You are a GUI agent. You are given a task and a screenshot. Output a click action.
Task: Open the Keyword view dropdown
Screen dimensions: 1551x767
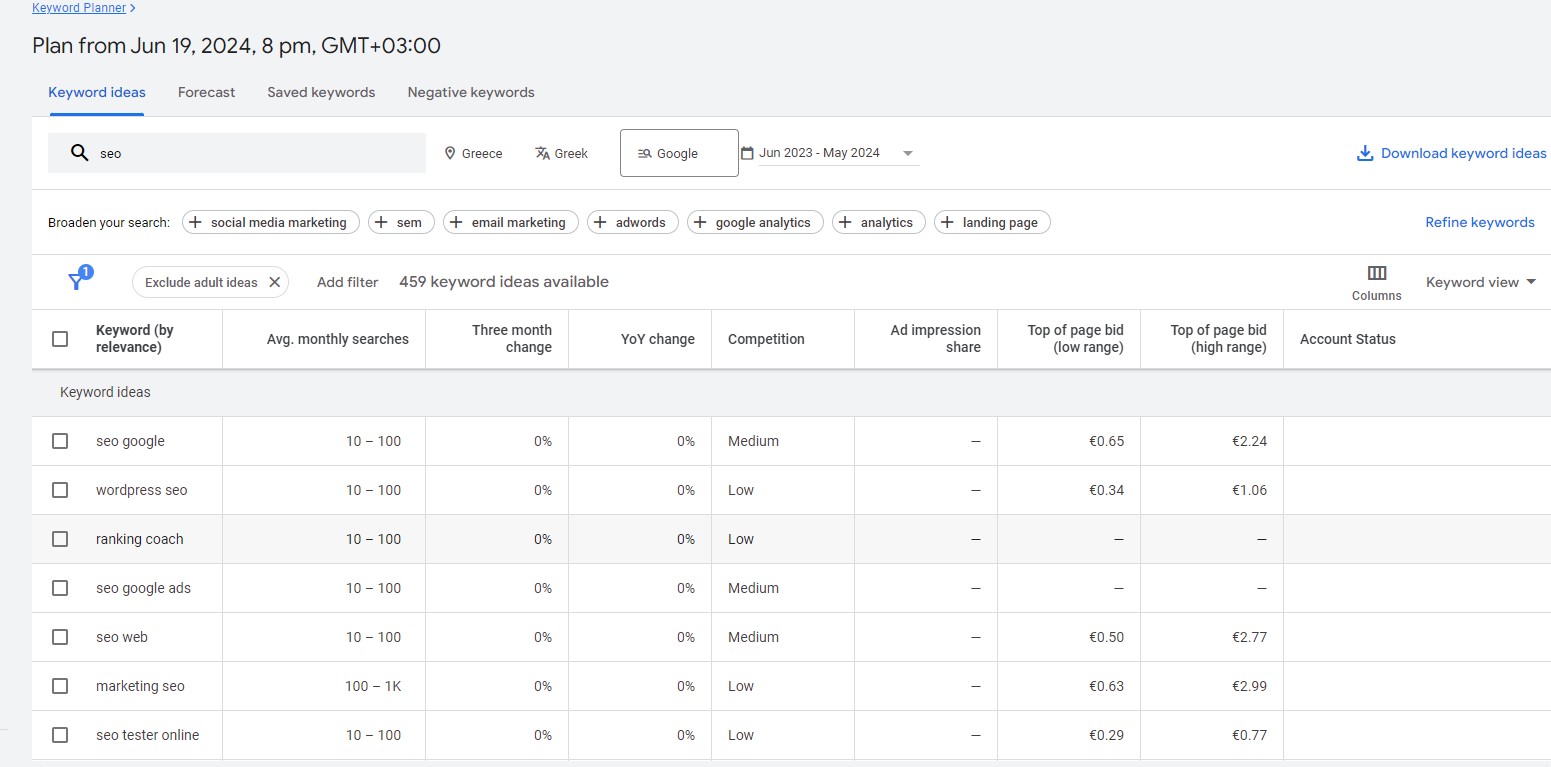1480,282
